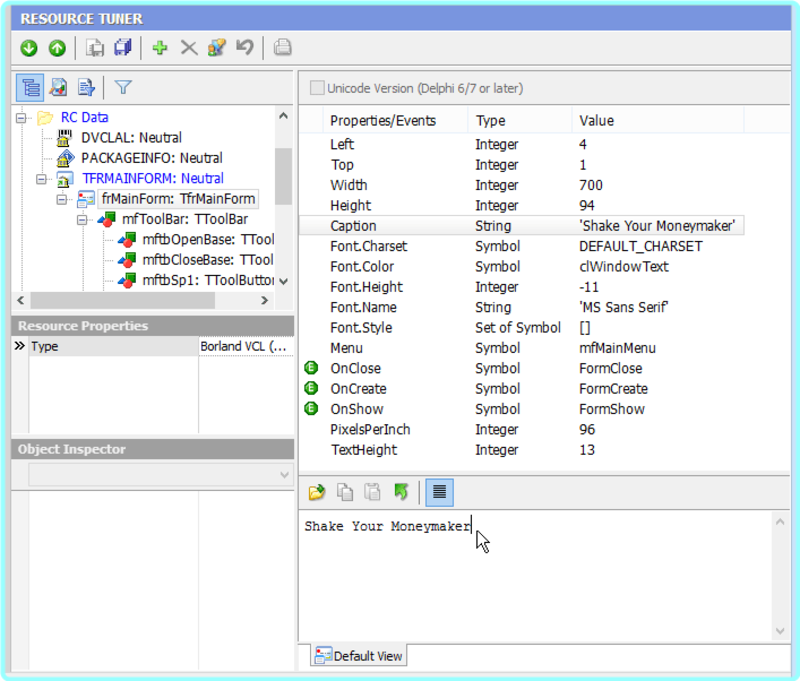
Task: Click the PACKAGEINFO resource icon
Action: click(65, 159)
